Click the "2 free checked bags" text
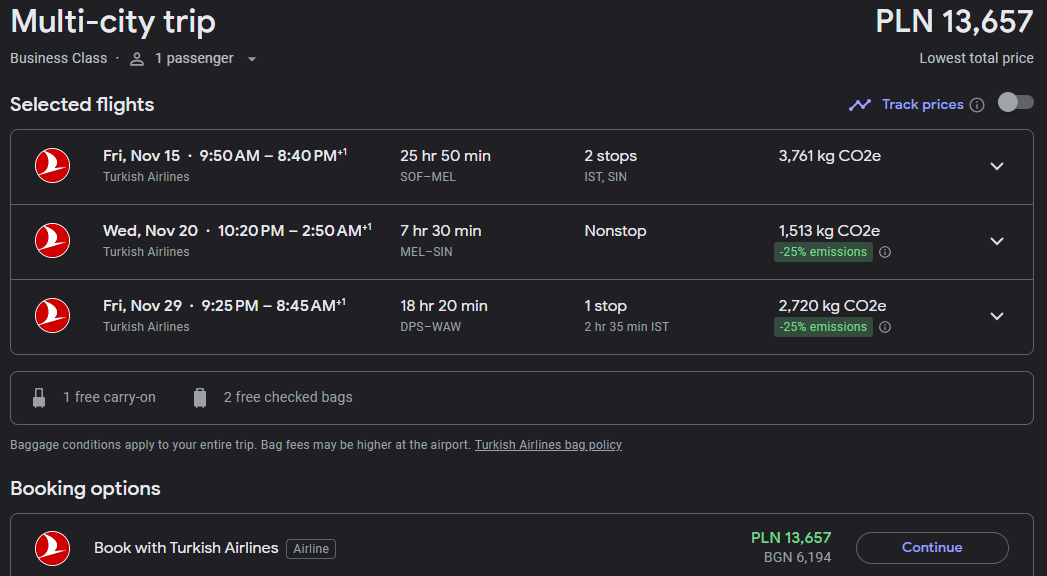The image size is (1047, 576). pyautogui.click(x=288, y=397)
